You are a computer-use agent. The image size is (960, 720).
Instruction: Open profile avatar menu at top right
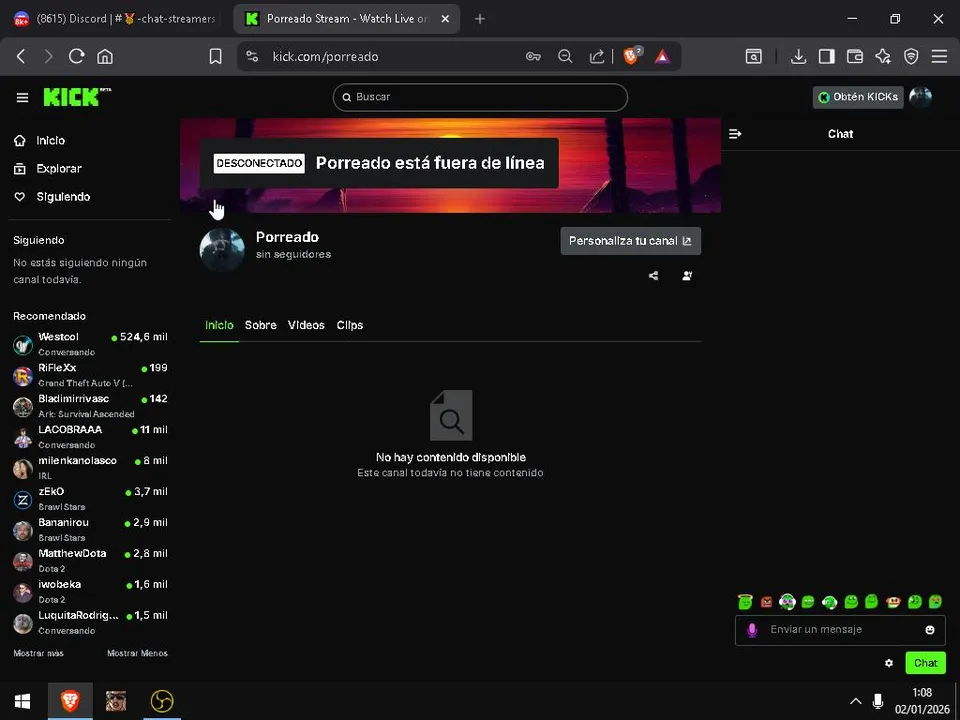pyautogui.click(x=920, y=97)
